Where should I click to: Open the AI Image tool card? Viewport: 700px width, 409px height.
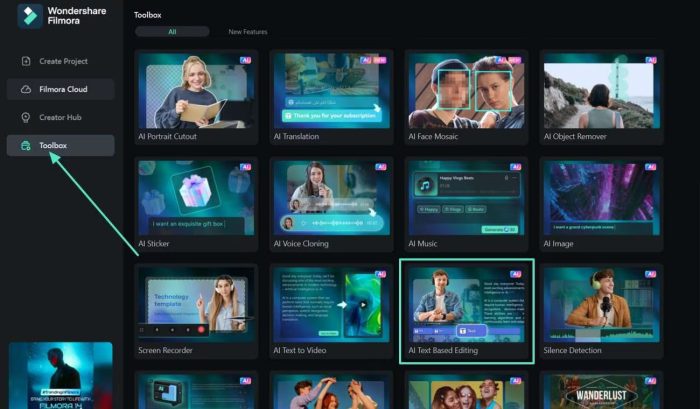tap(601, 204)
